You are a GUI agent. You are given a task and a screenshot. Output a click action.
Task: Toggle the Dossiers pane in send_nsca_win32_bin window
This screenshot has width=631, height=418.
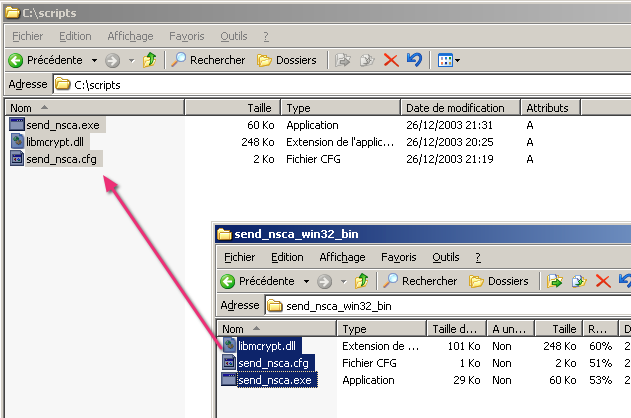coord(498,281)
